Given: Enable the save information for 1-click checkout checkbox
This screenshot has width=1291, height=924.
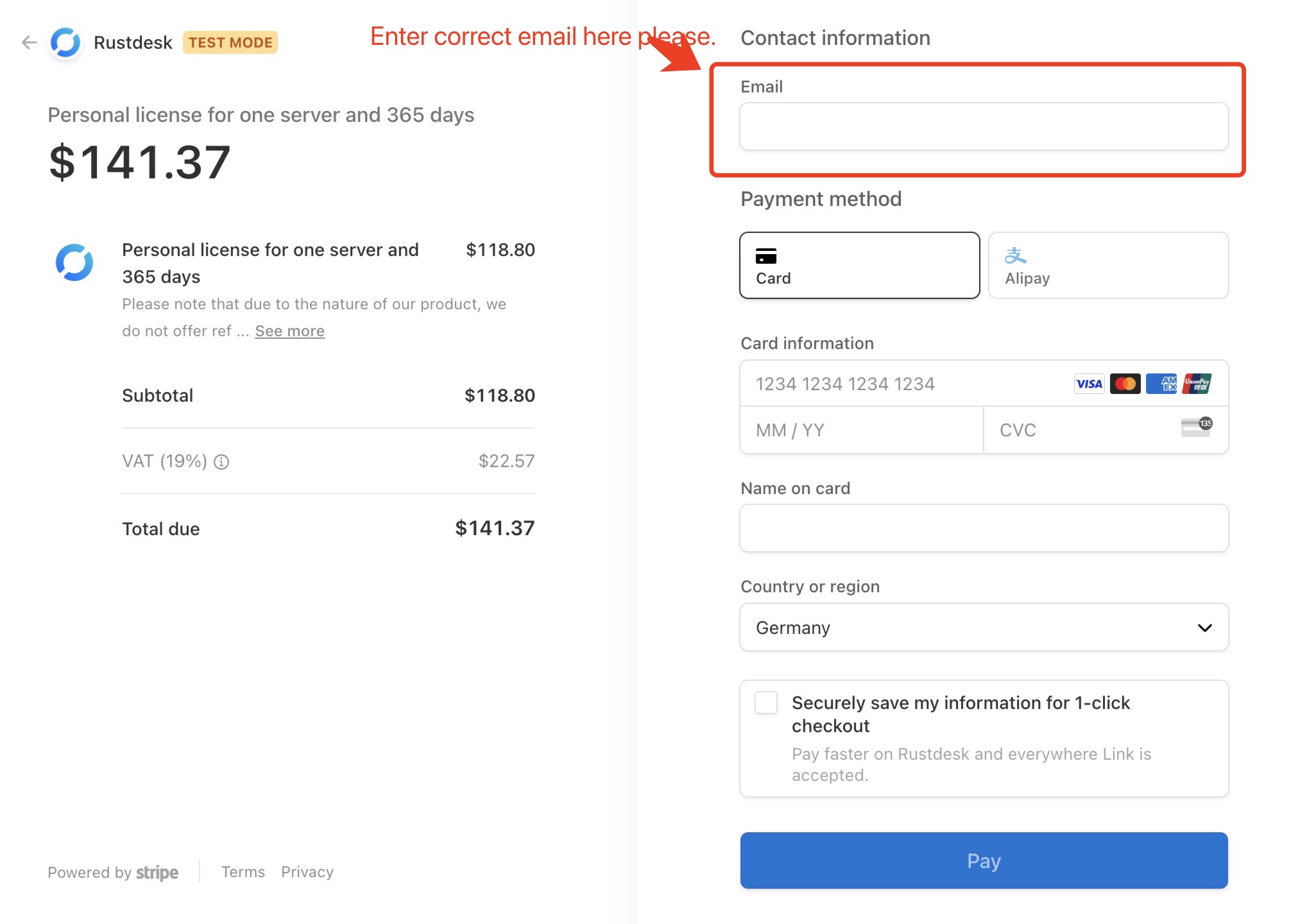Looking at the screenshot, I should pyautogui.click(x=766, y=703).
